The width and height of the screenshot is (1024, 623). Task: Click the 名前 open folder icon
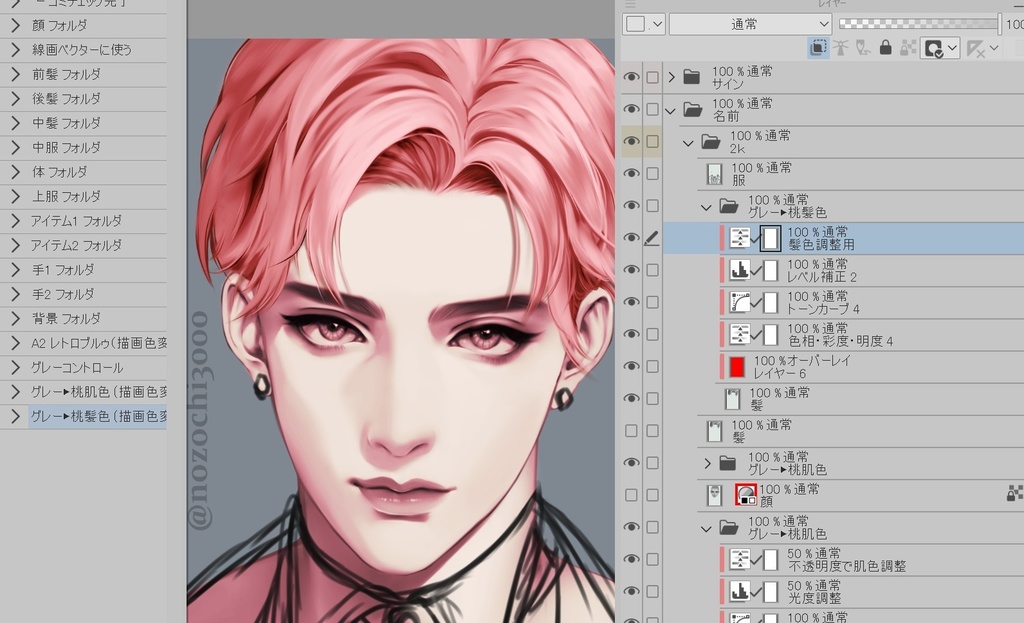[x=692, y=109]
